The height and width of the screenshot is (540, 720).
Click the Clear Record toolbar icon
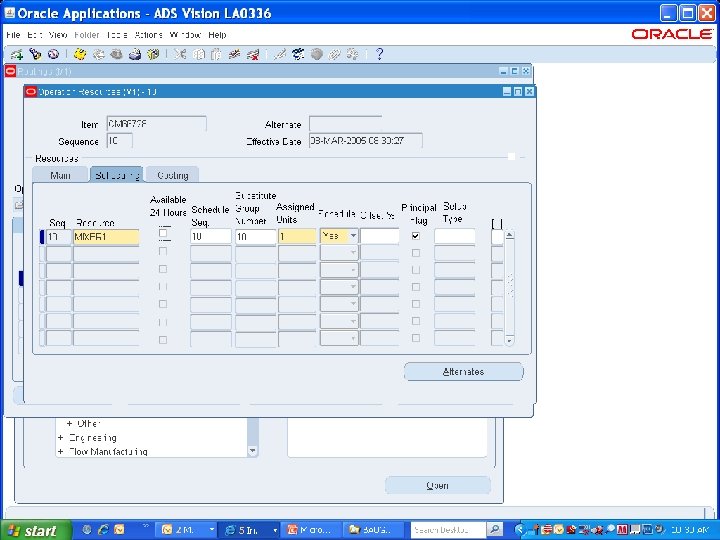(234, 54)
